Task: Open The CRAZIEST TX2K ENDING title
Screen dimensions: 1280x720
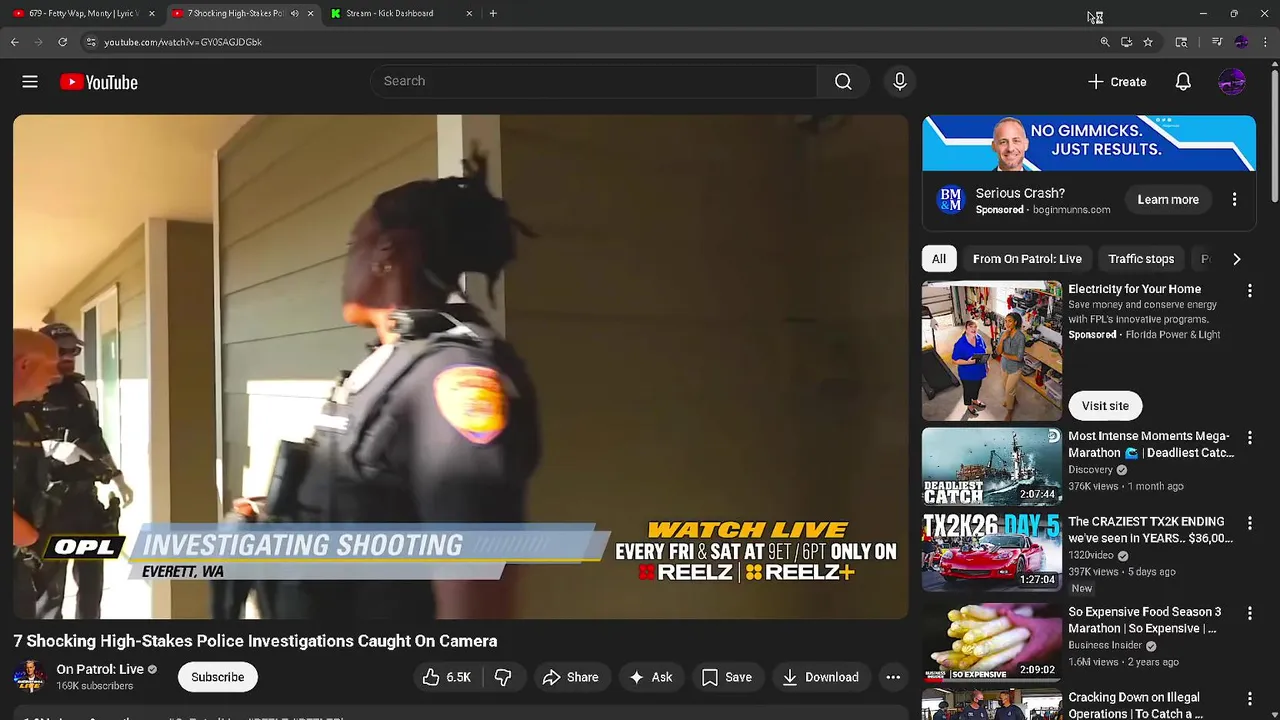Action: 1151,530
